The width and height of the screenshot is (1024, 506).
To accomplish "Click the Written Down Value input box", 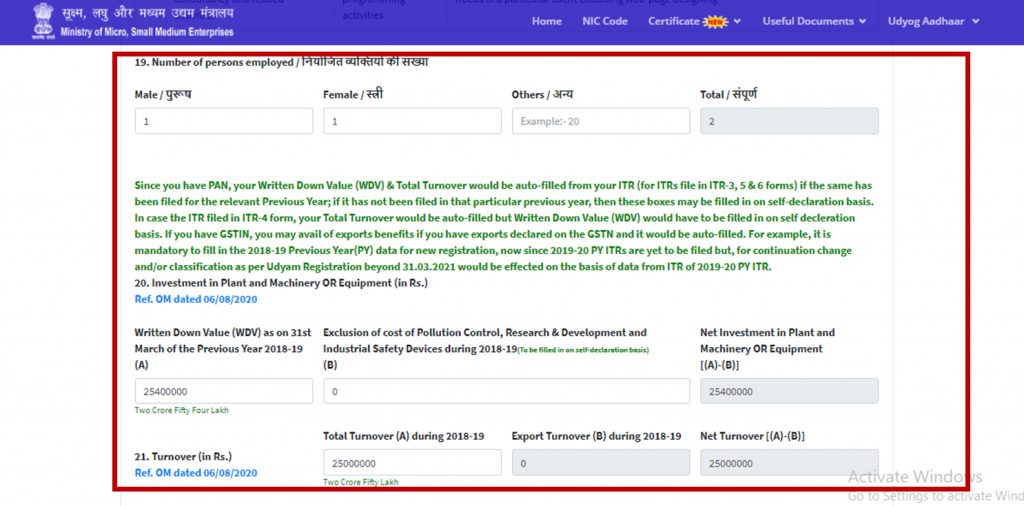I will pos(223,391).
